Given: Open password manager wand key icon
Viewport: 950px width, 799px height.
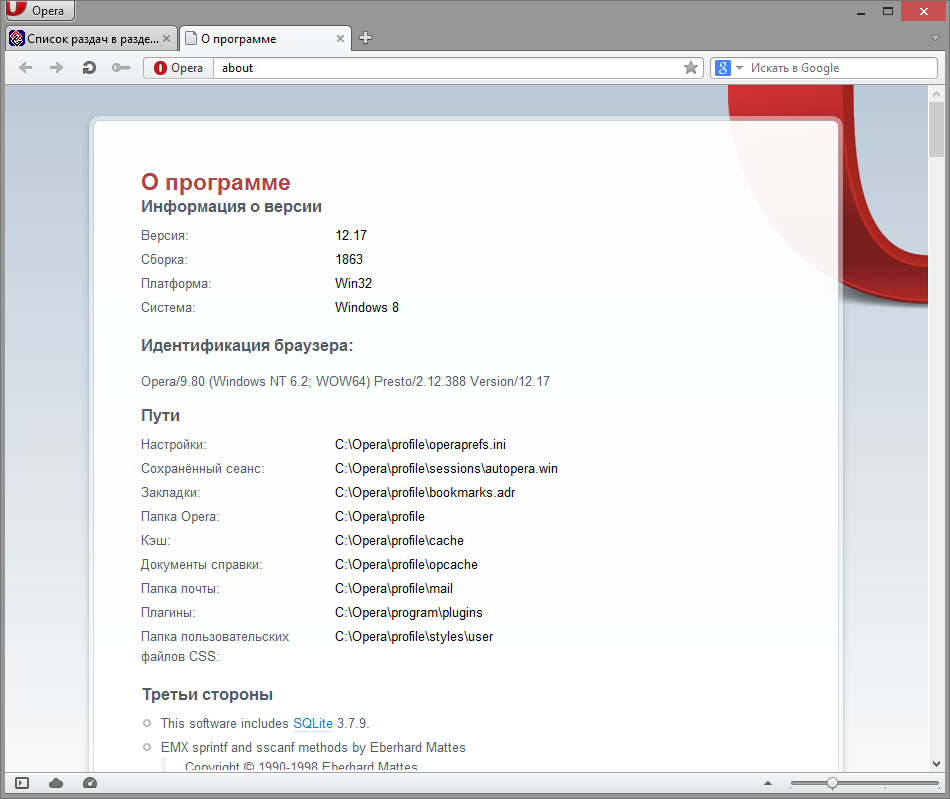Looking at the screenshot, I should 121,68.
